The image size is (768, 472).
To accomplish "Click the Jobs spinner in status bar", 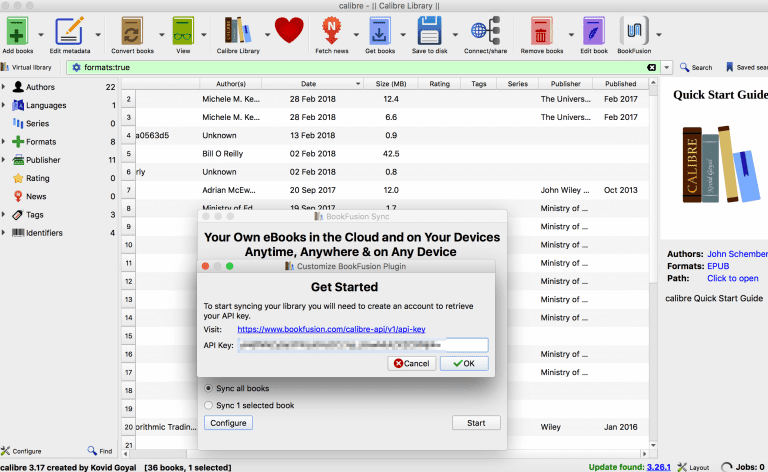I will pos(727,467).
